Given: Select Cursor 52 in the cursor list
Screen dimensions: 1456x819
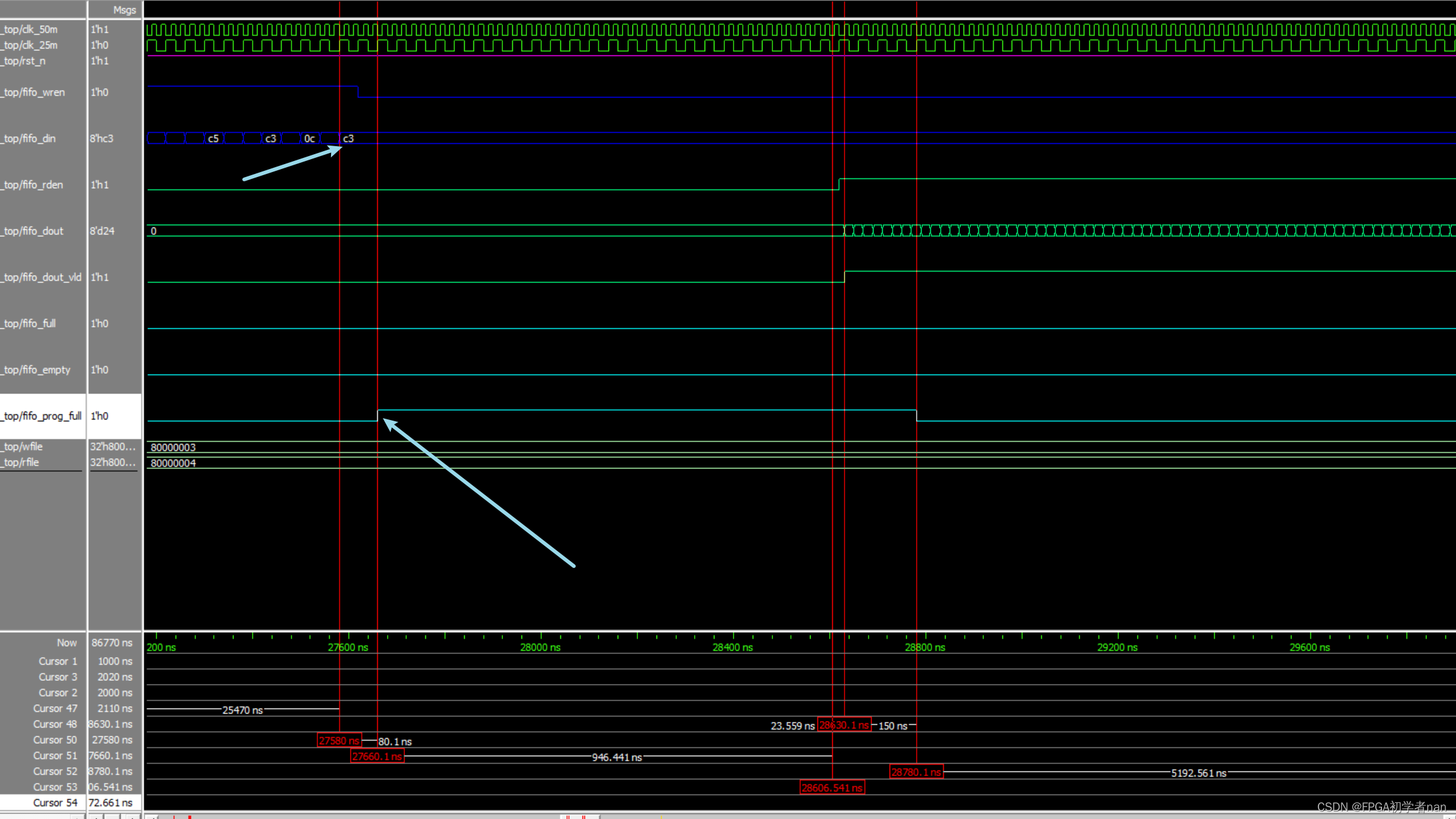Looking at the screenshot, I should pos(55,772).
